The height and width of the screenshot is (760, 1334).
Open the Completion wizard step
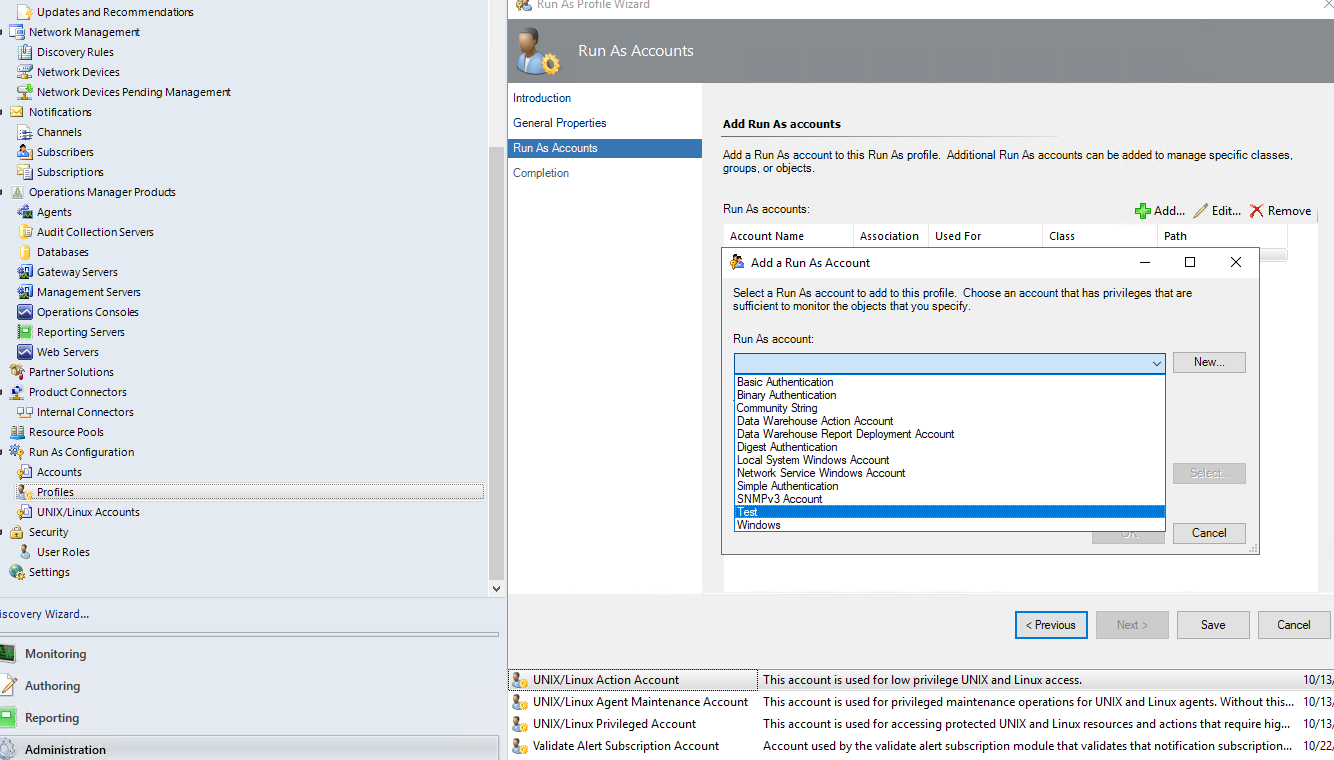pos(541,173)
